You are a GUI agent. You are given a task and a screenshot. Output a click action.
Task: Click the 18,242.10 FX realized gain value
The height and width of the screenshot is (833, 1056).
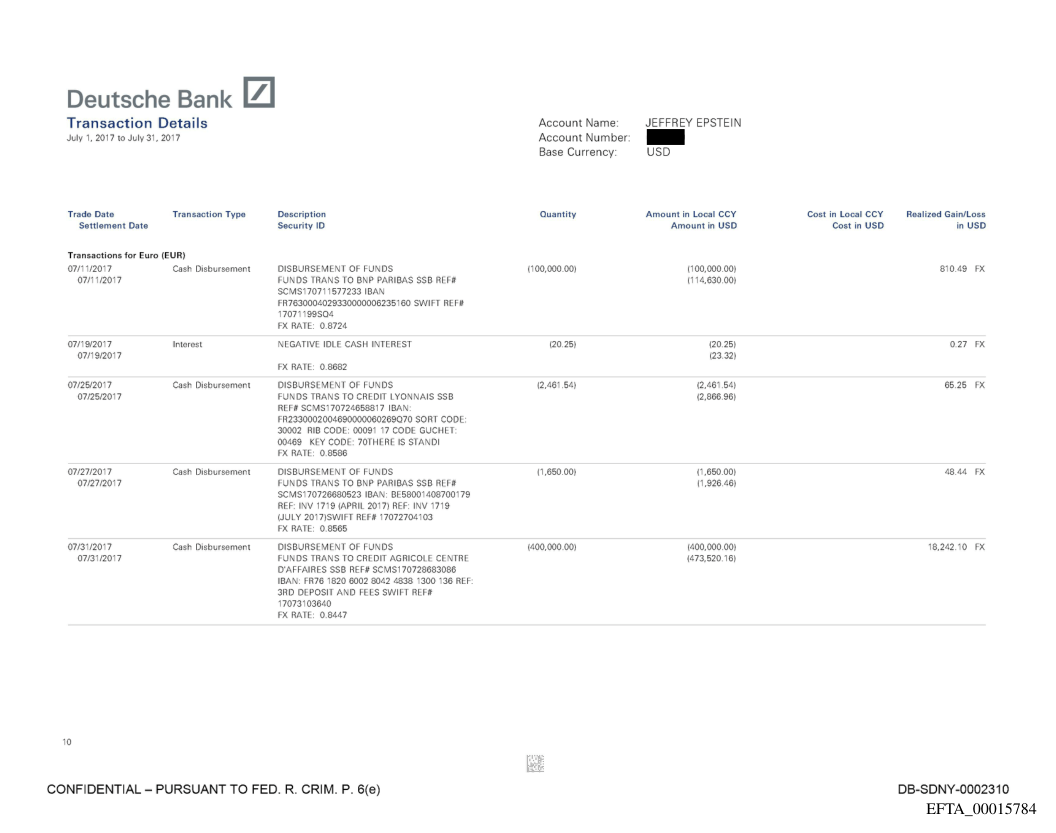945,547
